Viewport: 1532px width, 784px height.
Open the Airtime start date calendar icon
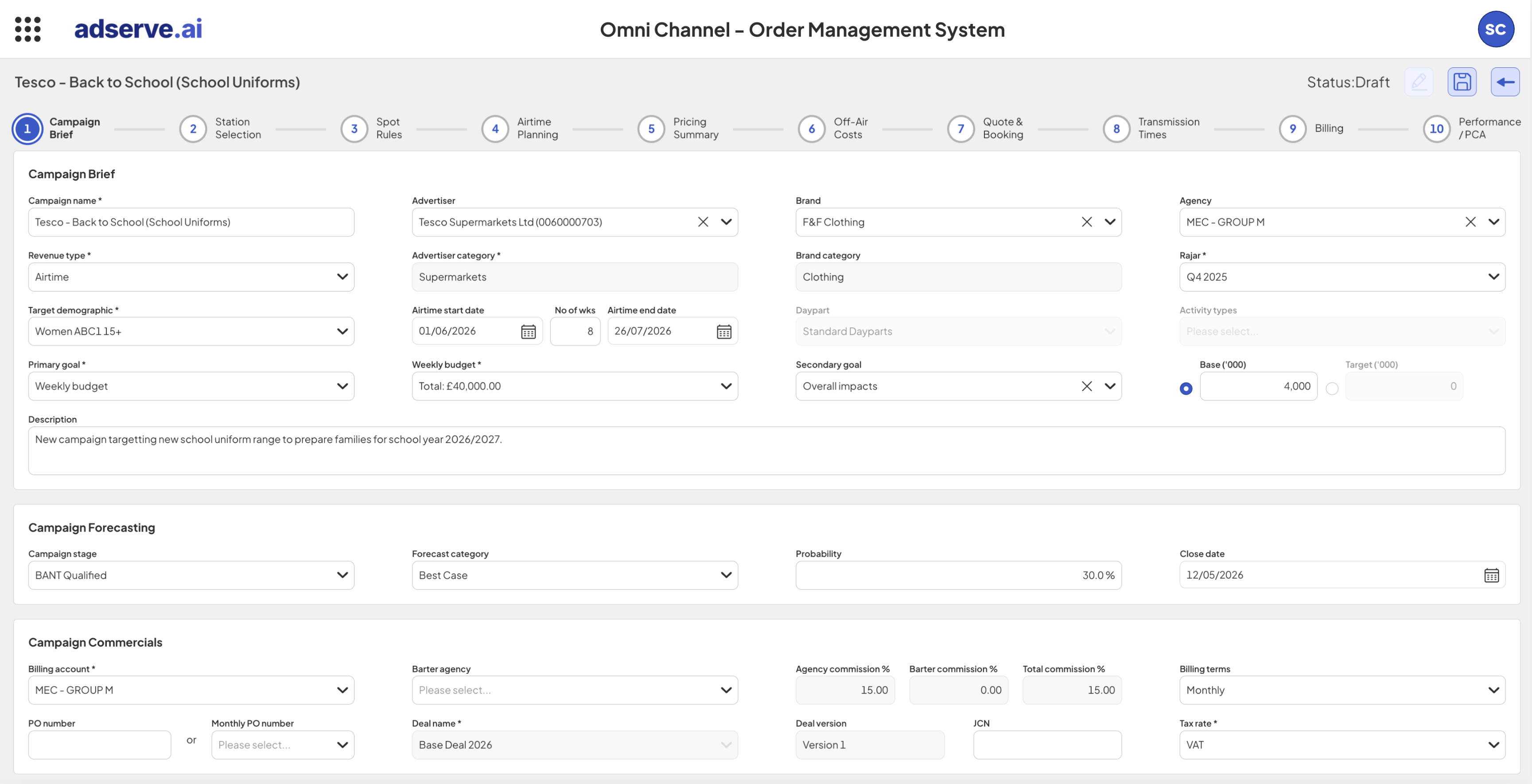[528, 332]
